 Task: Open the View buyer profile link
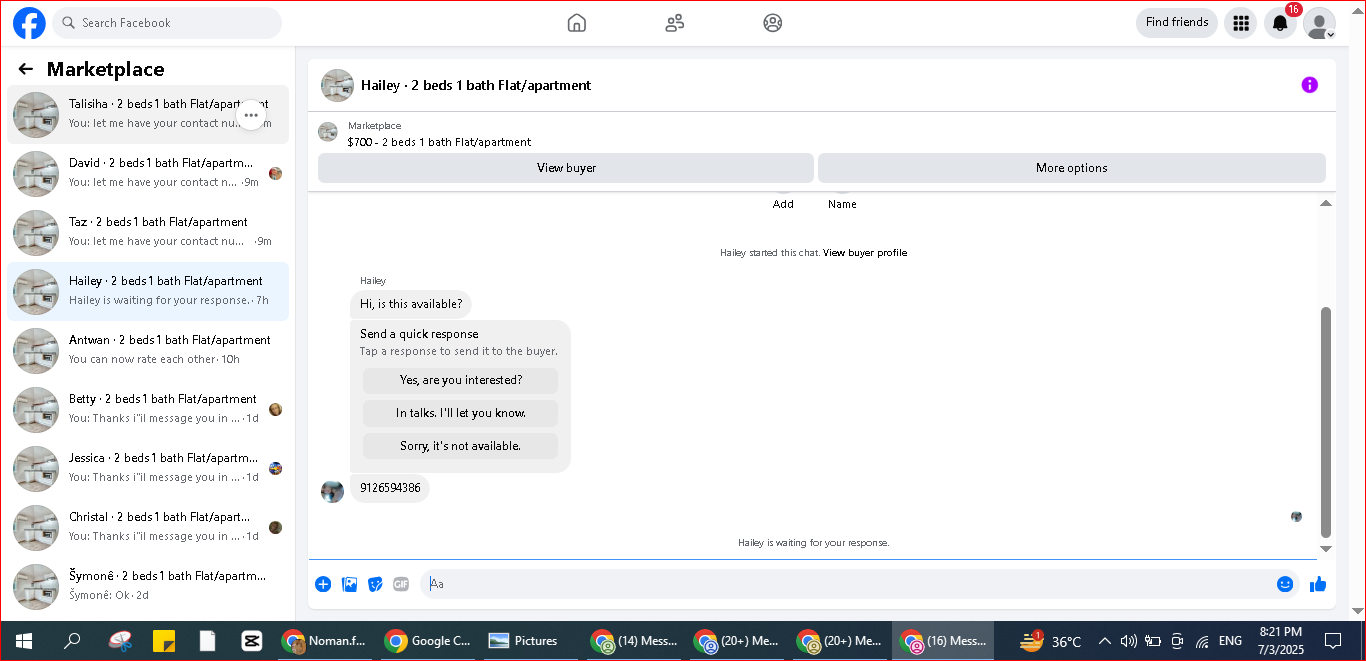tap(865, 253)
